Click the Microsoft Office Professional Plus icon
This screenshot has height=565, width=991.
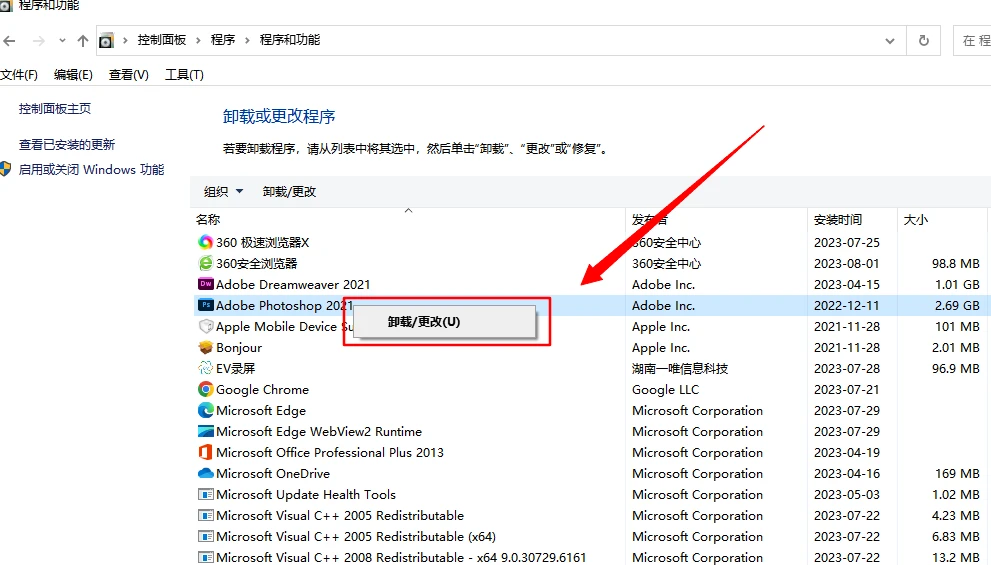pos(205,452)
